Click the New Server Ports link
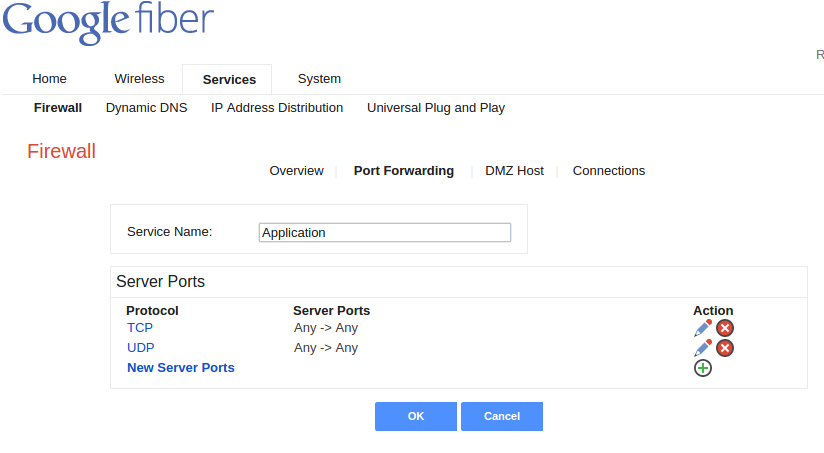The height and width of the screenshot is (453, 824). [x=181, y=368]
